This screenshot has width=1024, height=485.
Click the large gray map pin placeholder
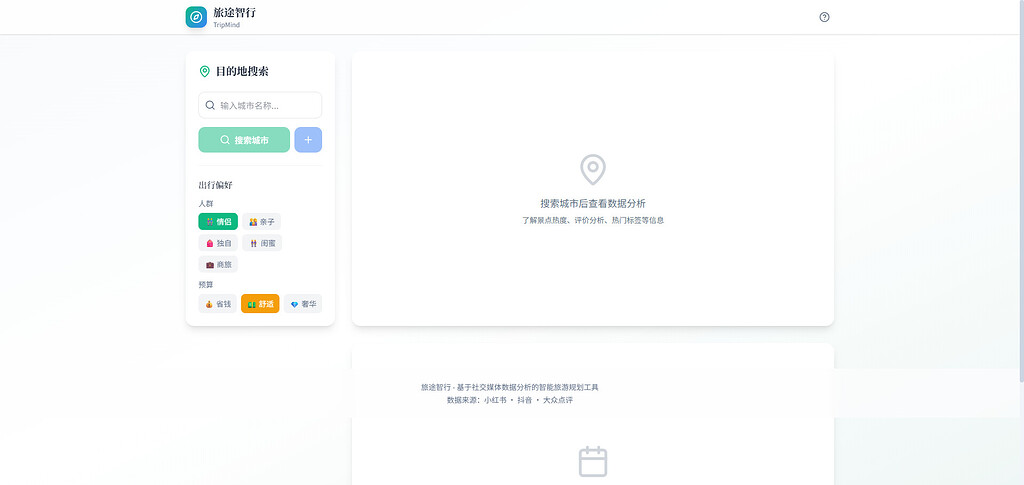pos(593,170)
